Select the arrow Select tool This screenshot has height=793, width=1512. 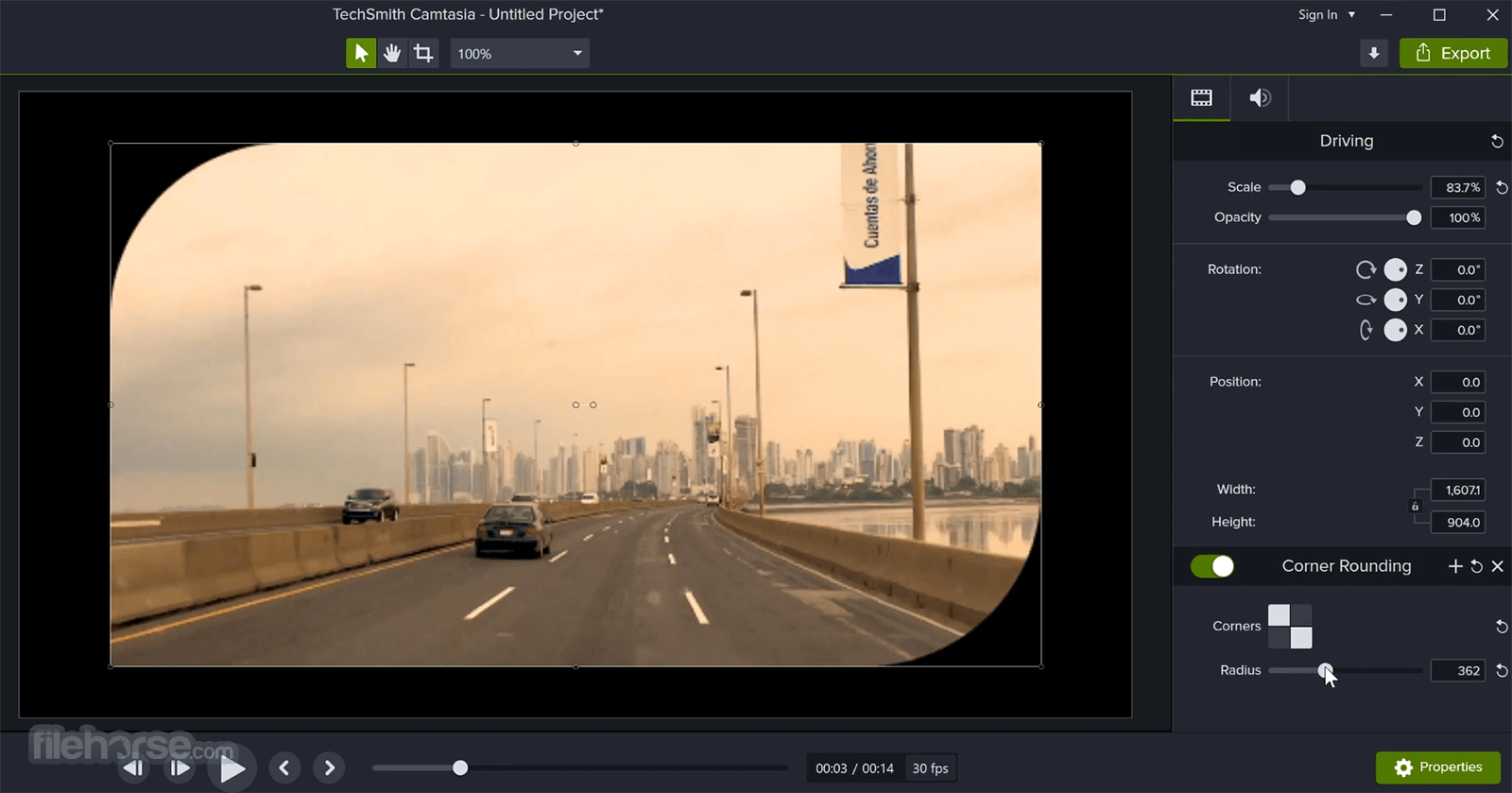click(360, 54)
